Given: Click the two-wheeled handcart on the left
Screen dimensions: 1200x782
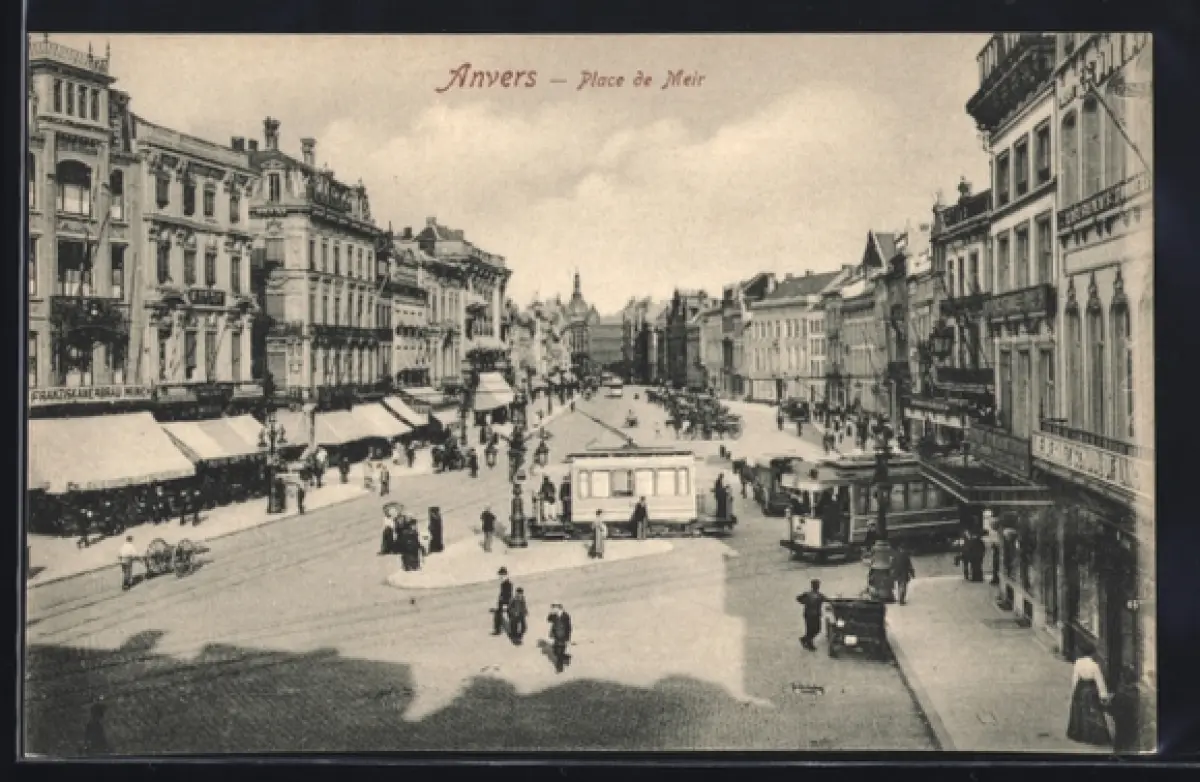Looking at the screenshot, I should [171, 557].
